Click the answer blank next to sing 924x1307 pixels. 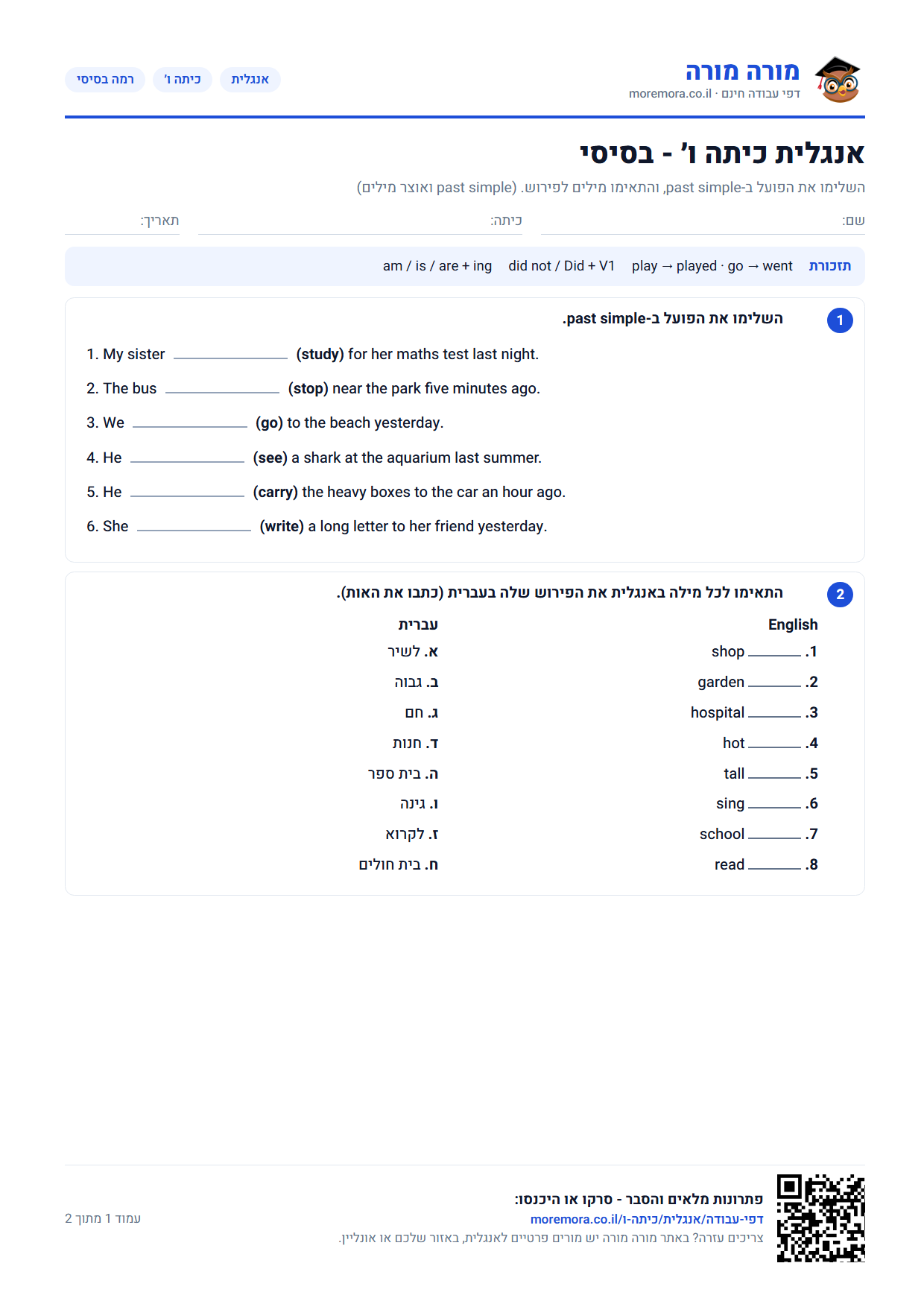point(774,804)
